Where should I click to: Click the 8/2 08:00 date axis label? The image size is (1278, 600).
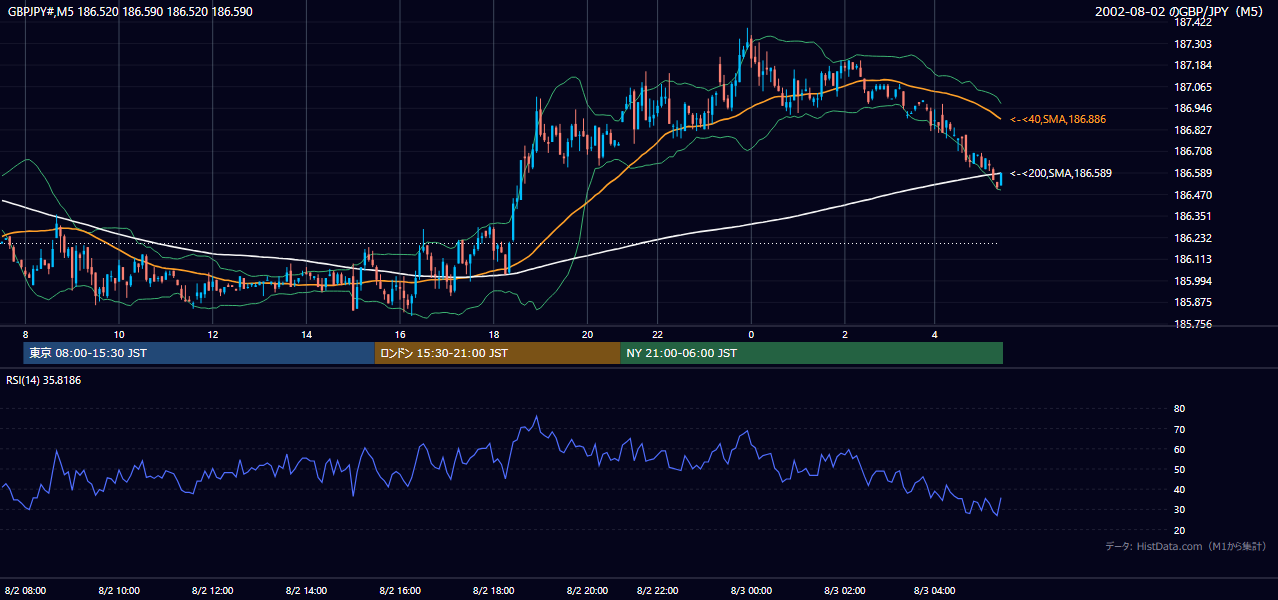(25, 591)
